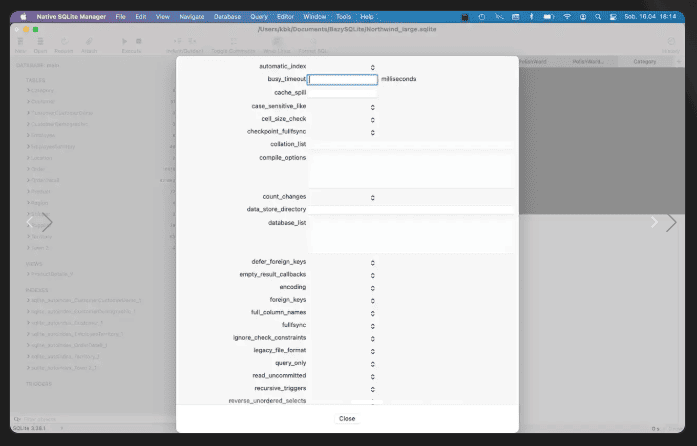The image size is (697, 446).
Task: Click the Outdent toolbar icon
Action: [x=192, y=41]
